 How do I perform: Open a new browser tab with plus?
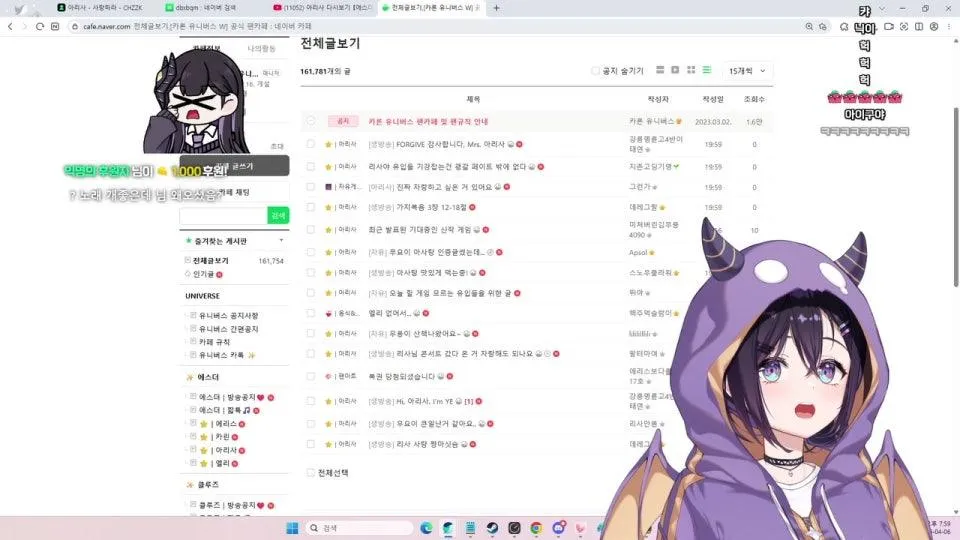pyautogui.click(x=497, y=8)
